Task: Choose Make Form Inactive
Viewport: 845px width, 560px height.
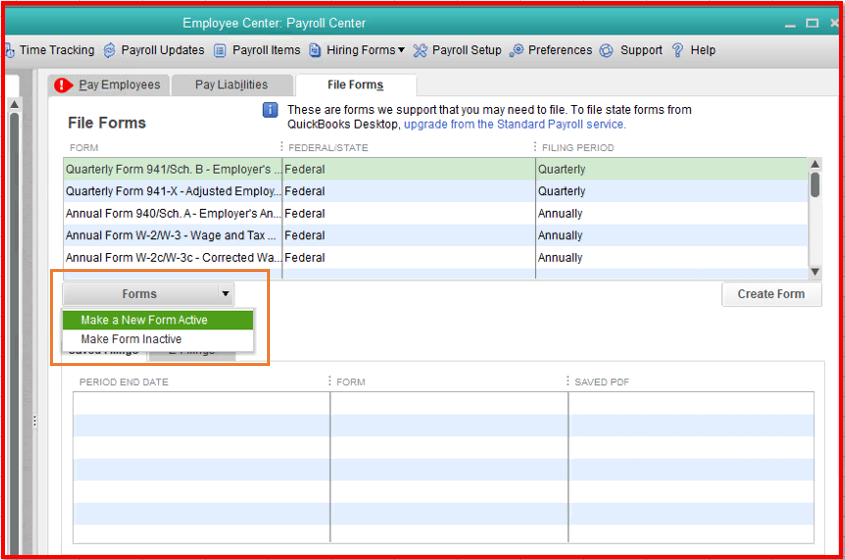Action: (x=157, y=339)
